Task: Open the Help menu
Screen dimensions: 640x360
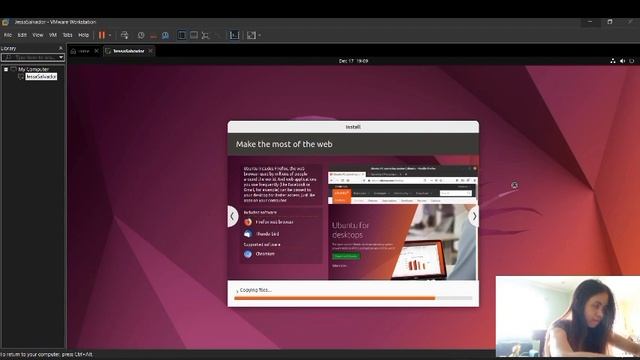Action: pos(83,35)
